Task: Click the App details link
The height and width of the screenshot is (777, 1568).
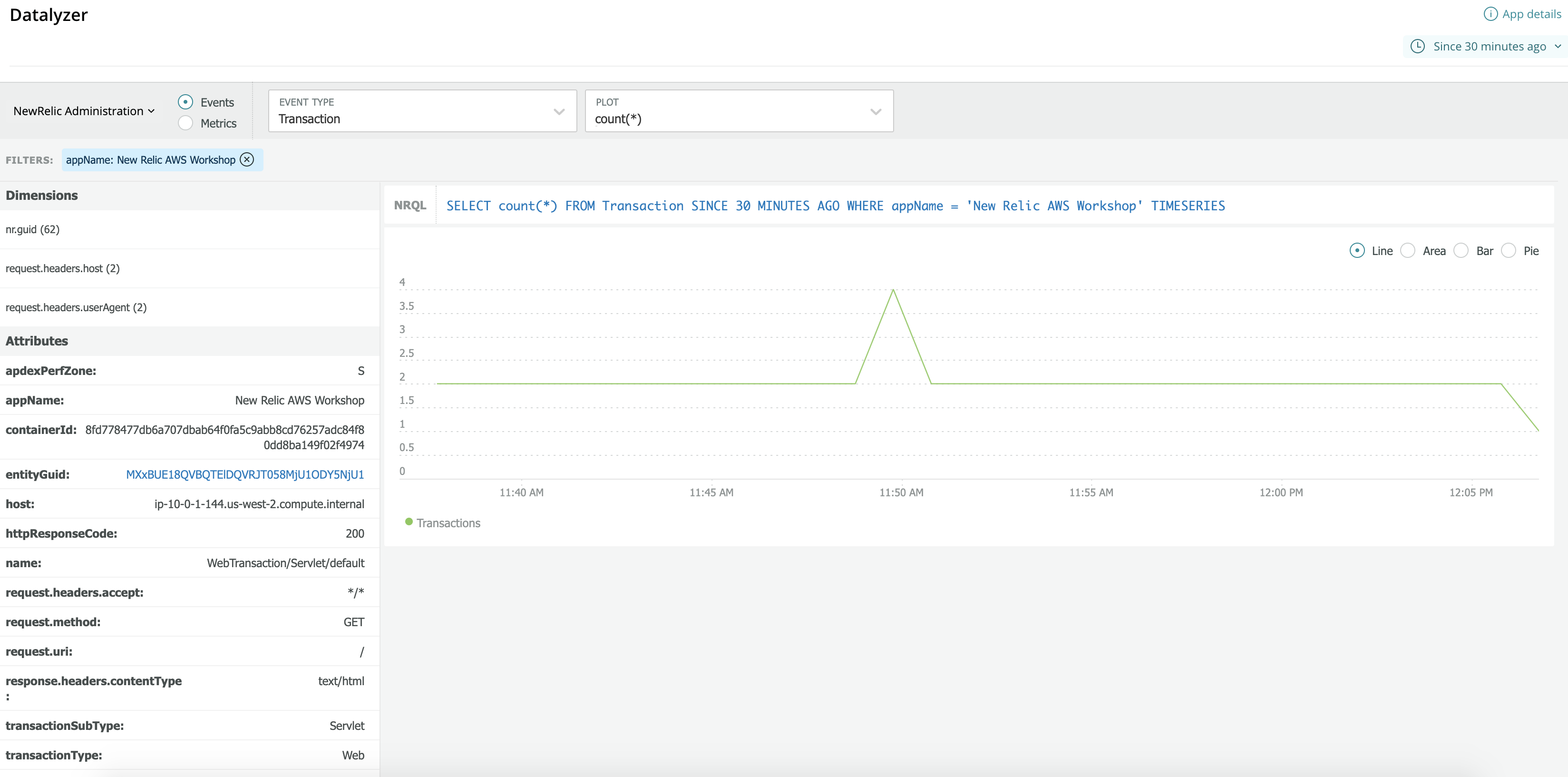Action: pyautogui.click(x=1531, y=14)
